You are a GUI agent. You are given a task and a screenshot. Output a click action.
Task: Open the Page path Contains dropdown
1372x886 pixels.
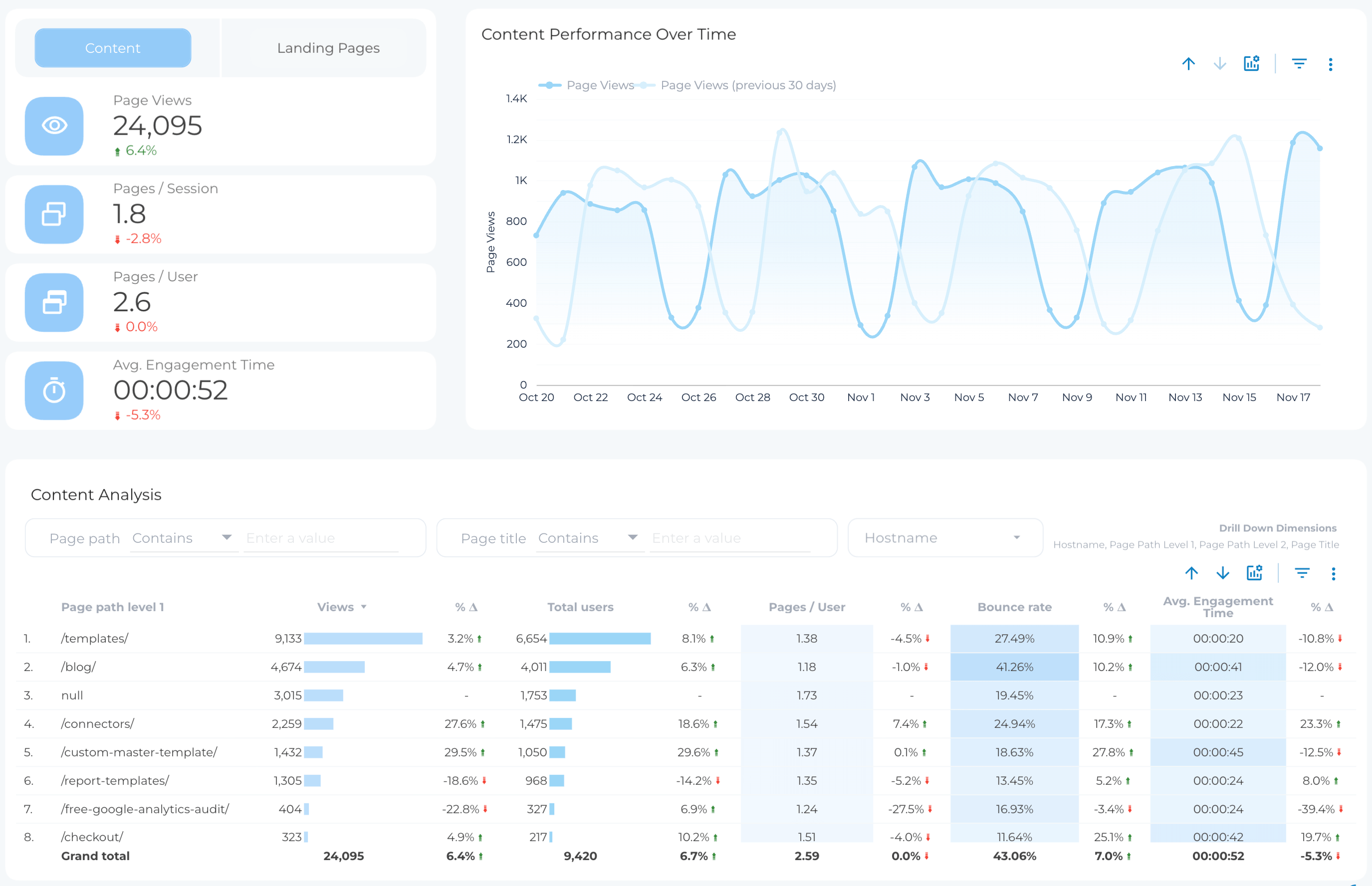226,537
